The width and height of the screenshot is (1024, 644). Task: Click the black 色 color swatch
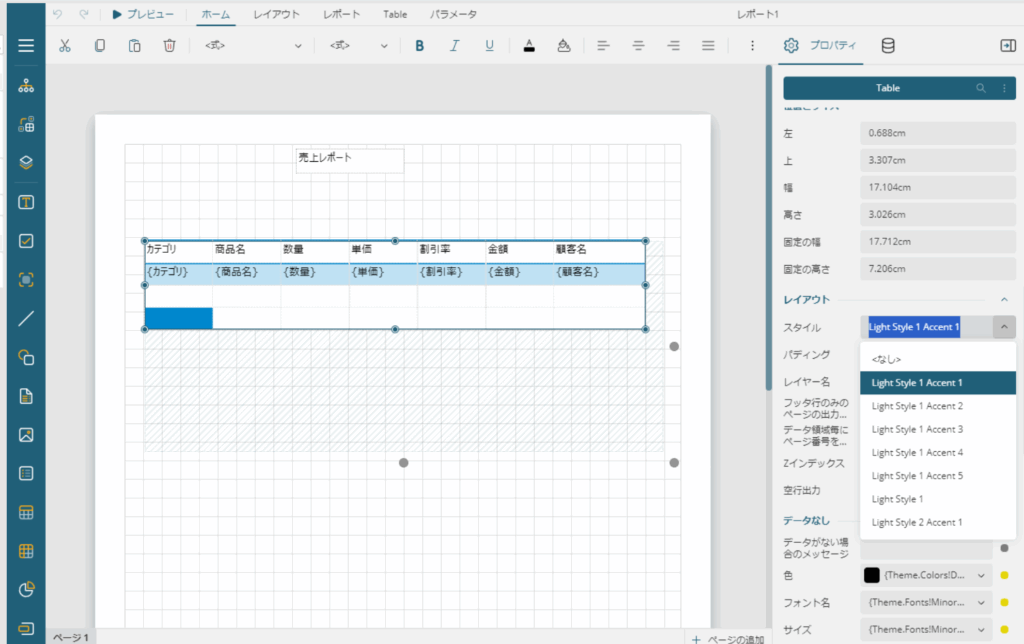(871, 575)
